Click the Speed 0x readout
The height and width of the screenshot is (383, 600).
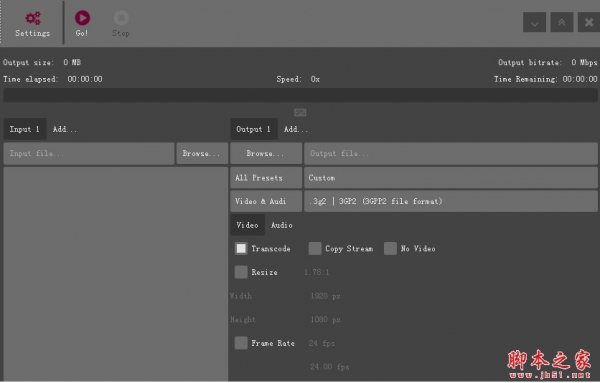[298, 79]
